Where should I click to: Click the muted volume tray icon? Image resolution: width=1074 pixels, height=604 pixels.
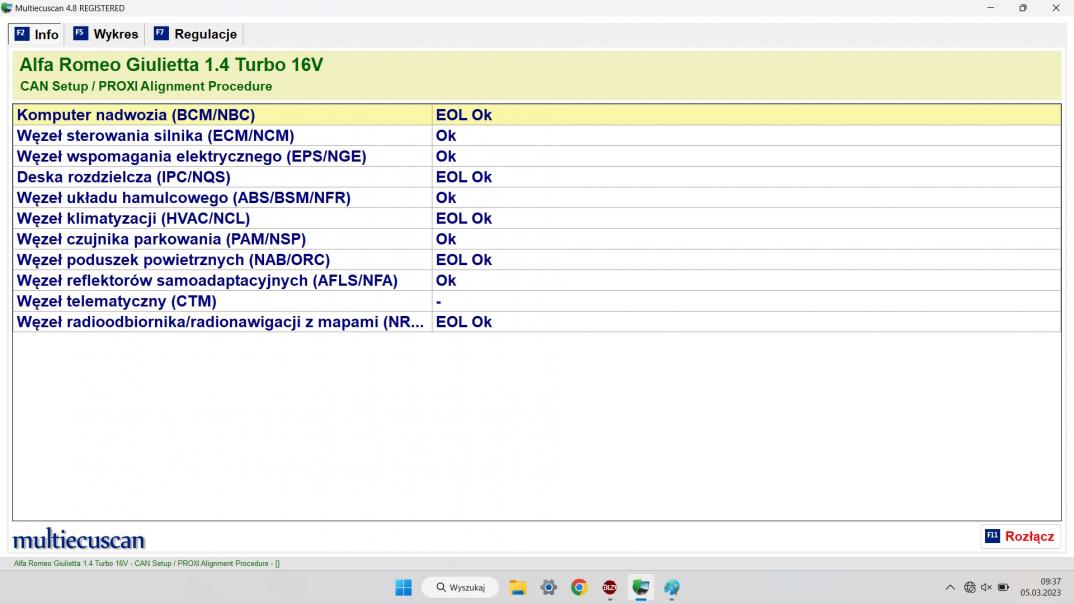click(986, 588)
